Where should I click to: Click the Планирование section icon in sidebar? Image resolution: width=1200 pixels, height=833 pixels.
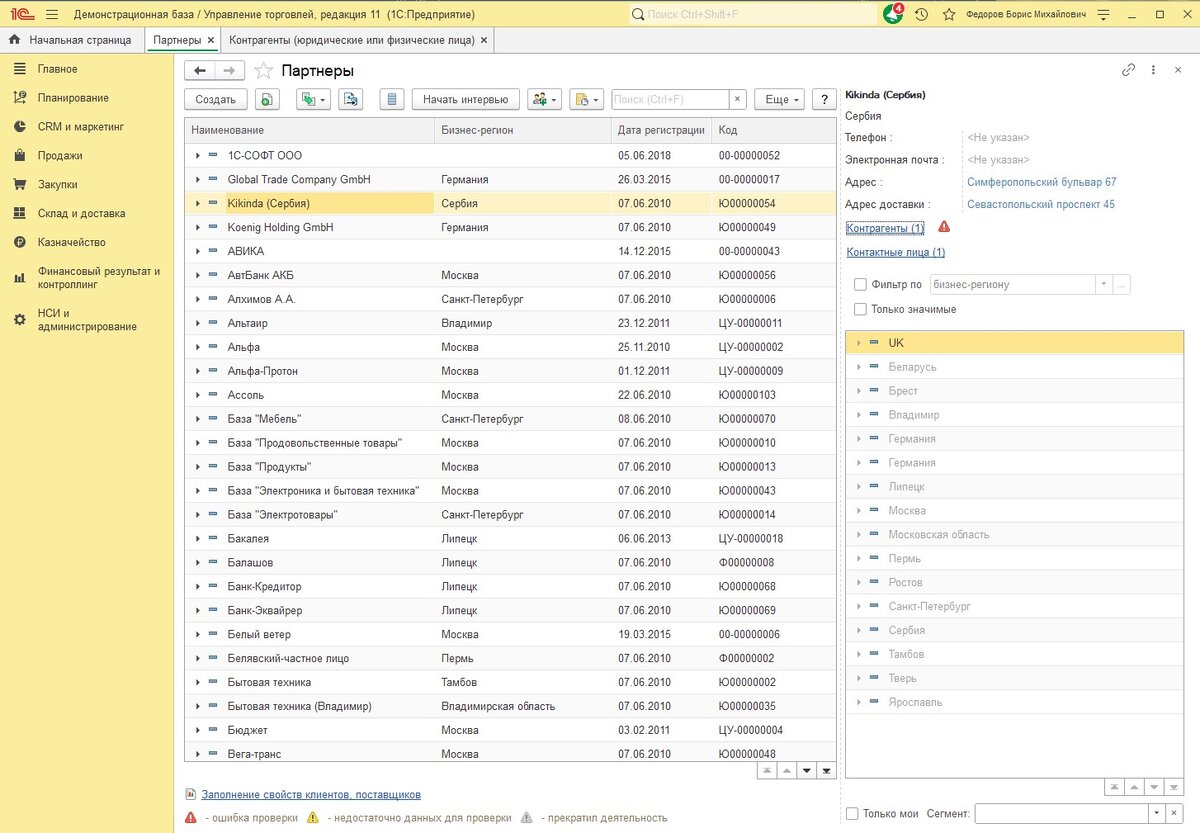19,98
